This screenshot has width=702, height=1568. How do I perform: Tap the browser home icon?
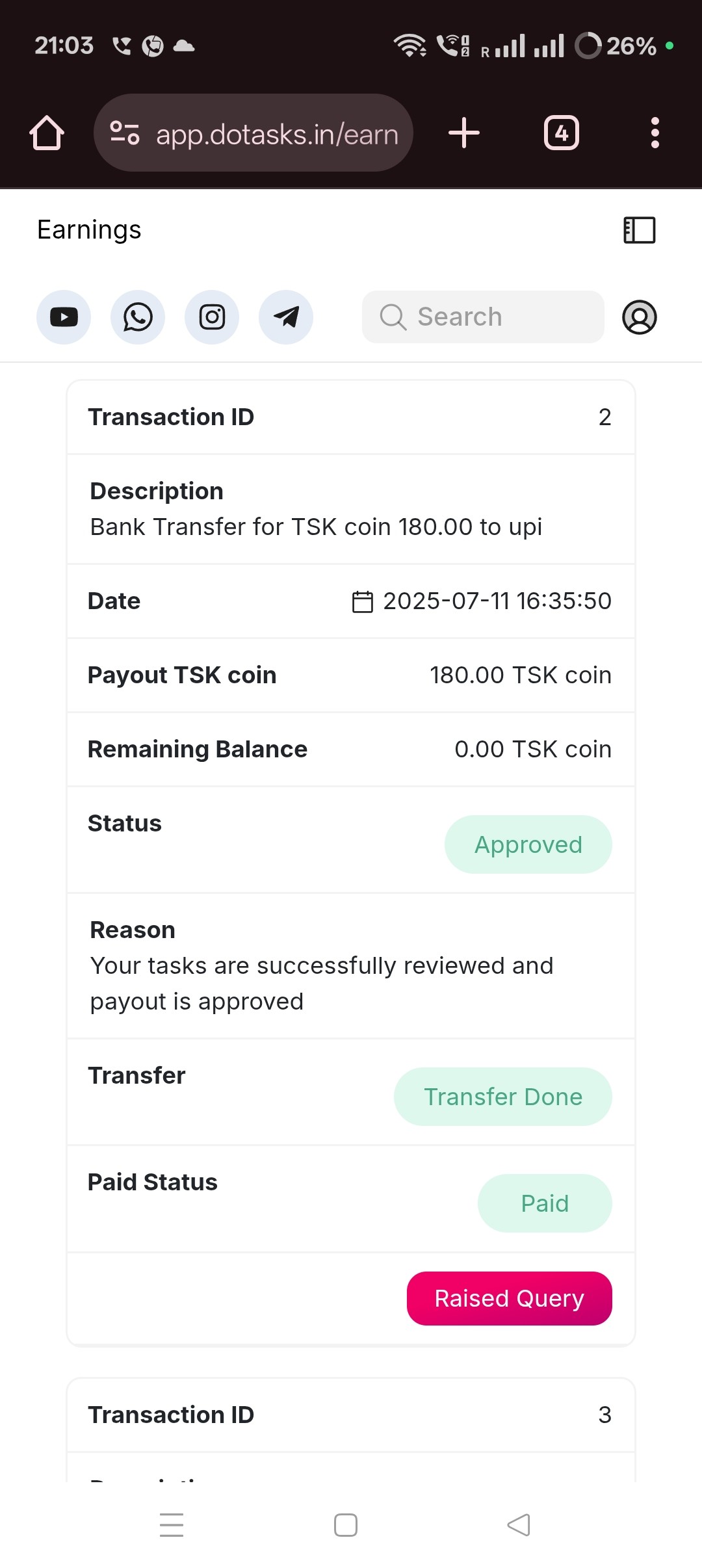click(47, 133)
